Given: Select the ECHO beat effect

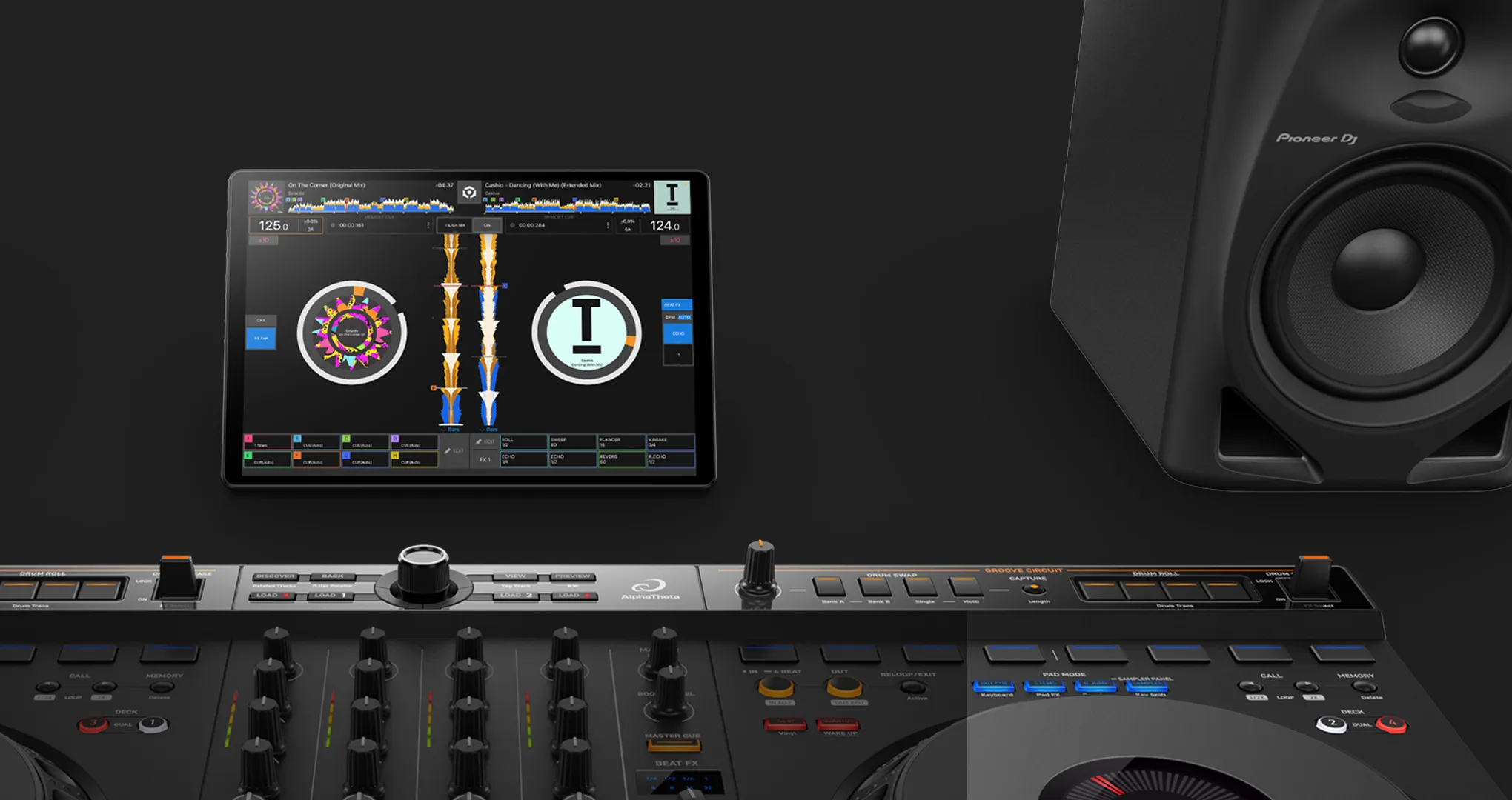Looking at the screenshot, I should point(677,334).
